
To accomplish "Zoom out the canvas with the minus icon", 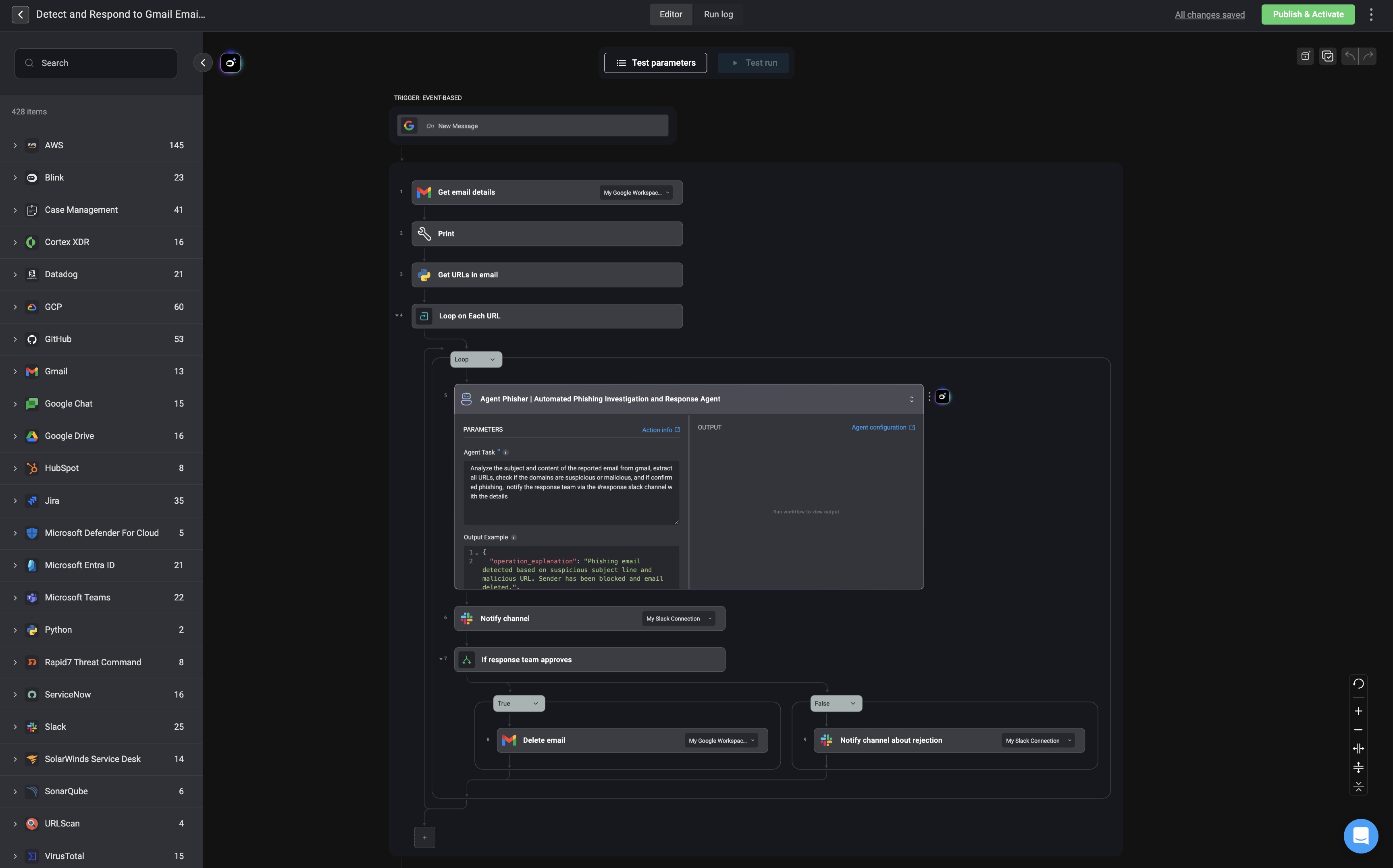I will click(1358, 730).
